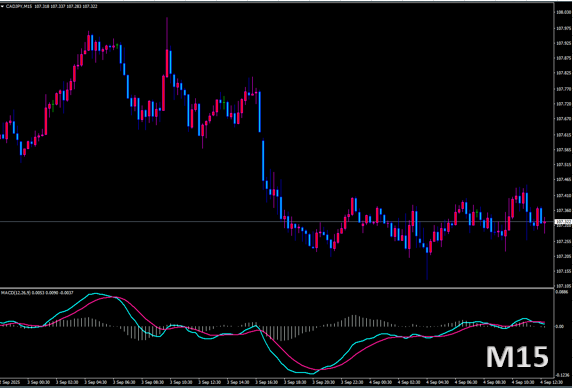Select the CADJPY,M15 chart title text
Viewport: 573px width, 388px height.
pyautogui.click(x=19, y=6)
